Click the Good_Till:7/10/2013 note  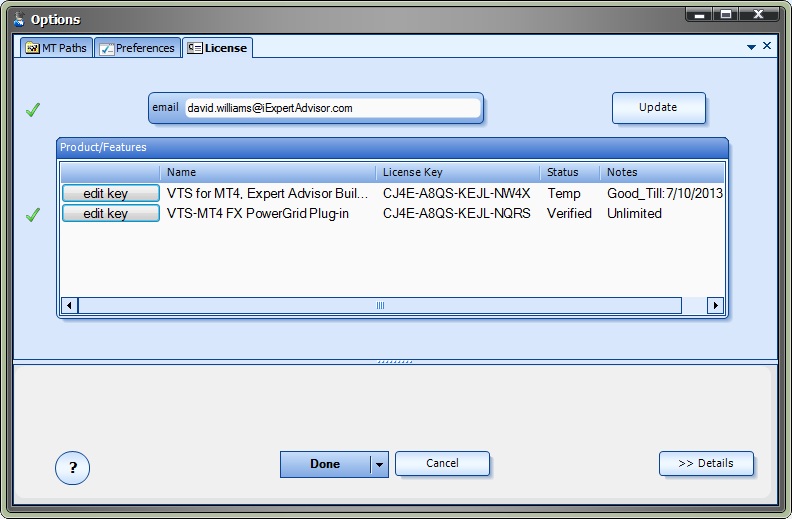[665, 193]
